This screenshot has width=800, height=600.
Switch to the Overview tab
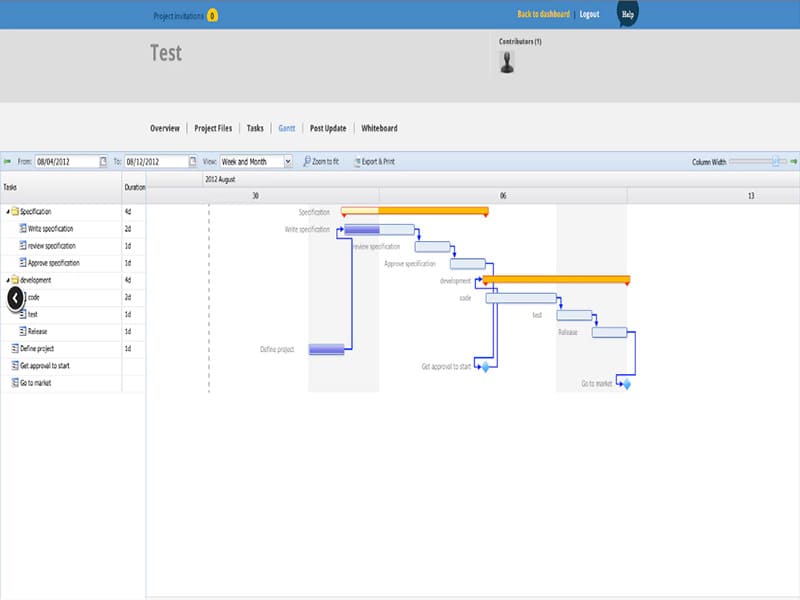[165, 128]
